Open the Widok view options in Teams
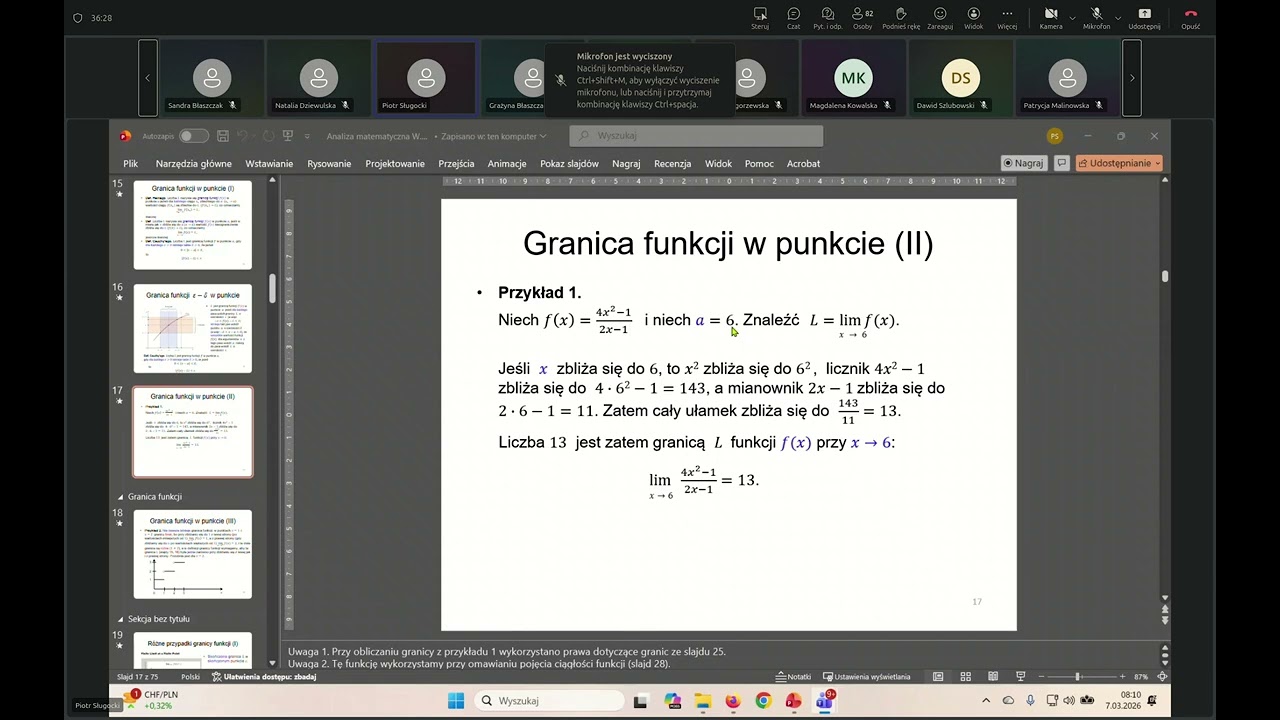Screen dimensions: 1280x720 [973, 18]
